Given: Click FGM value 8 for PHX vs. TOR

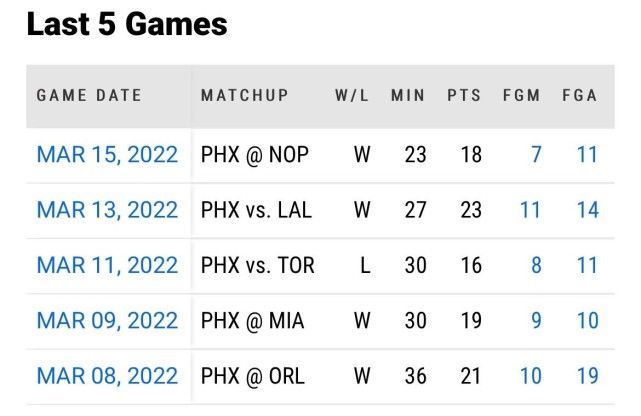Looking at the screenshot, I should [536, 265].
